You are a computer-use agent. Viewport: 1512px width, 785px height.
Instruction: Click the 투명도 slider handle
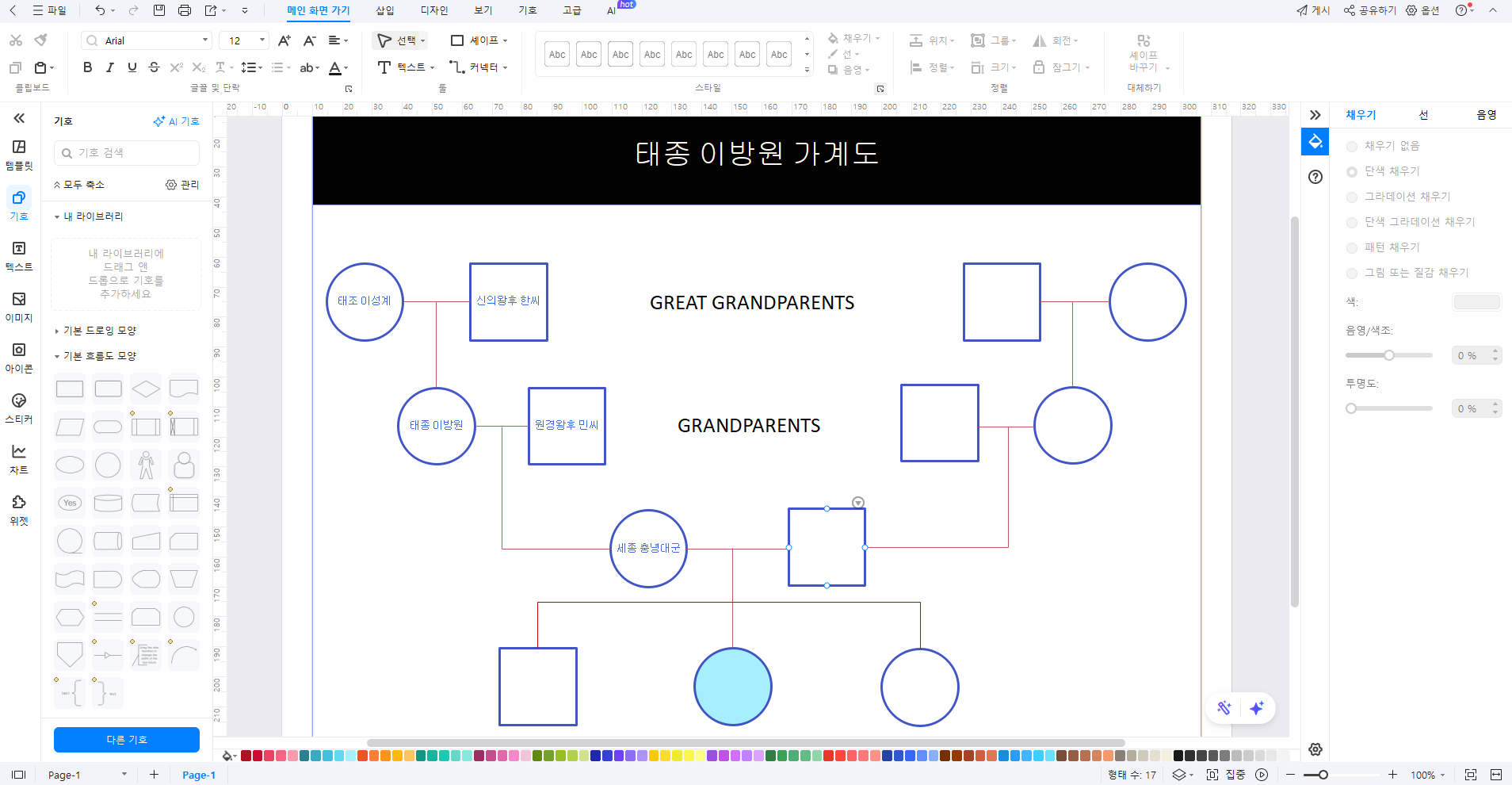click(1351, 408)
